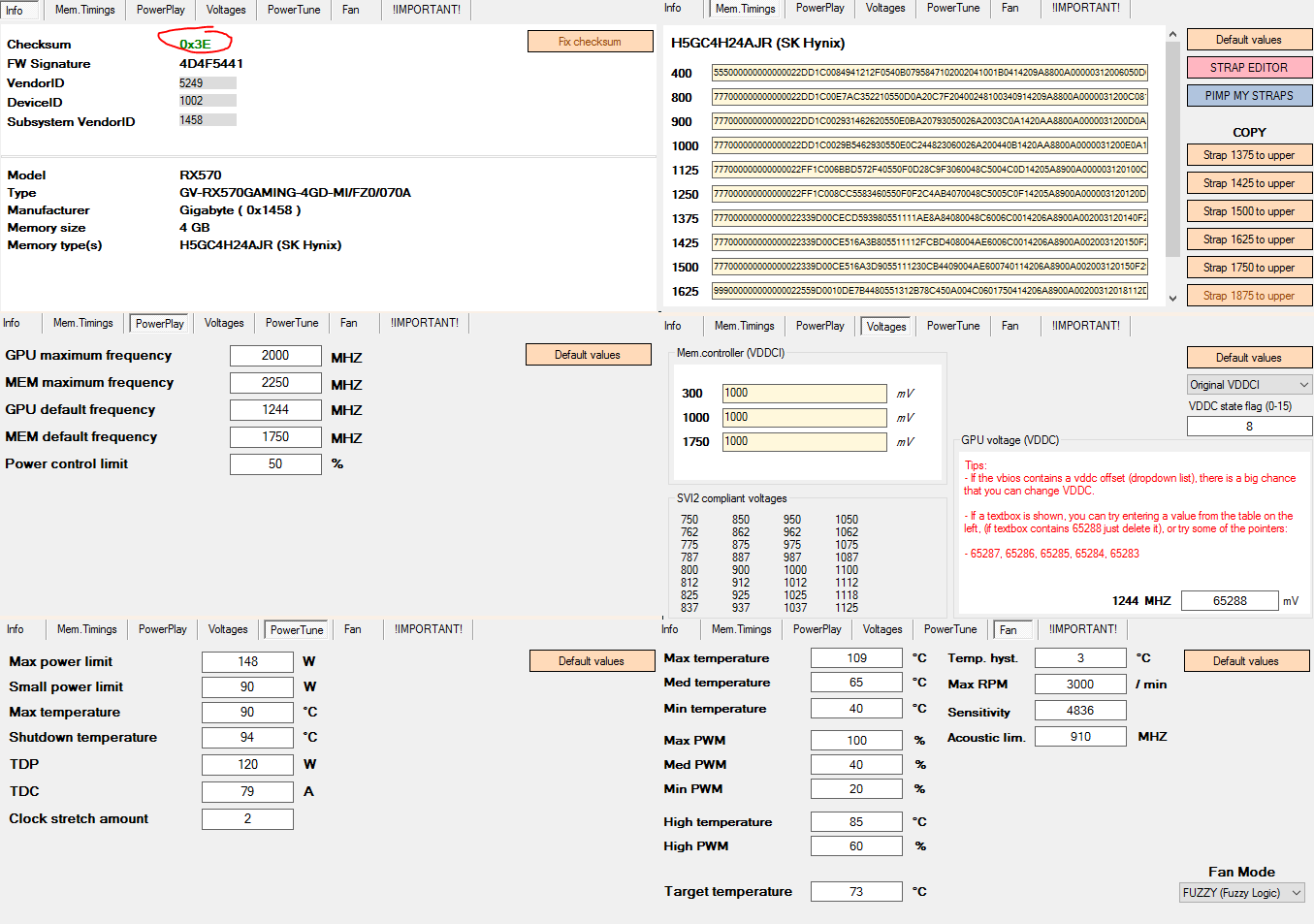Click the 1625 MHz timing strap field
The image size is (1314, 924).
click(930, 291)
